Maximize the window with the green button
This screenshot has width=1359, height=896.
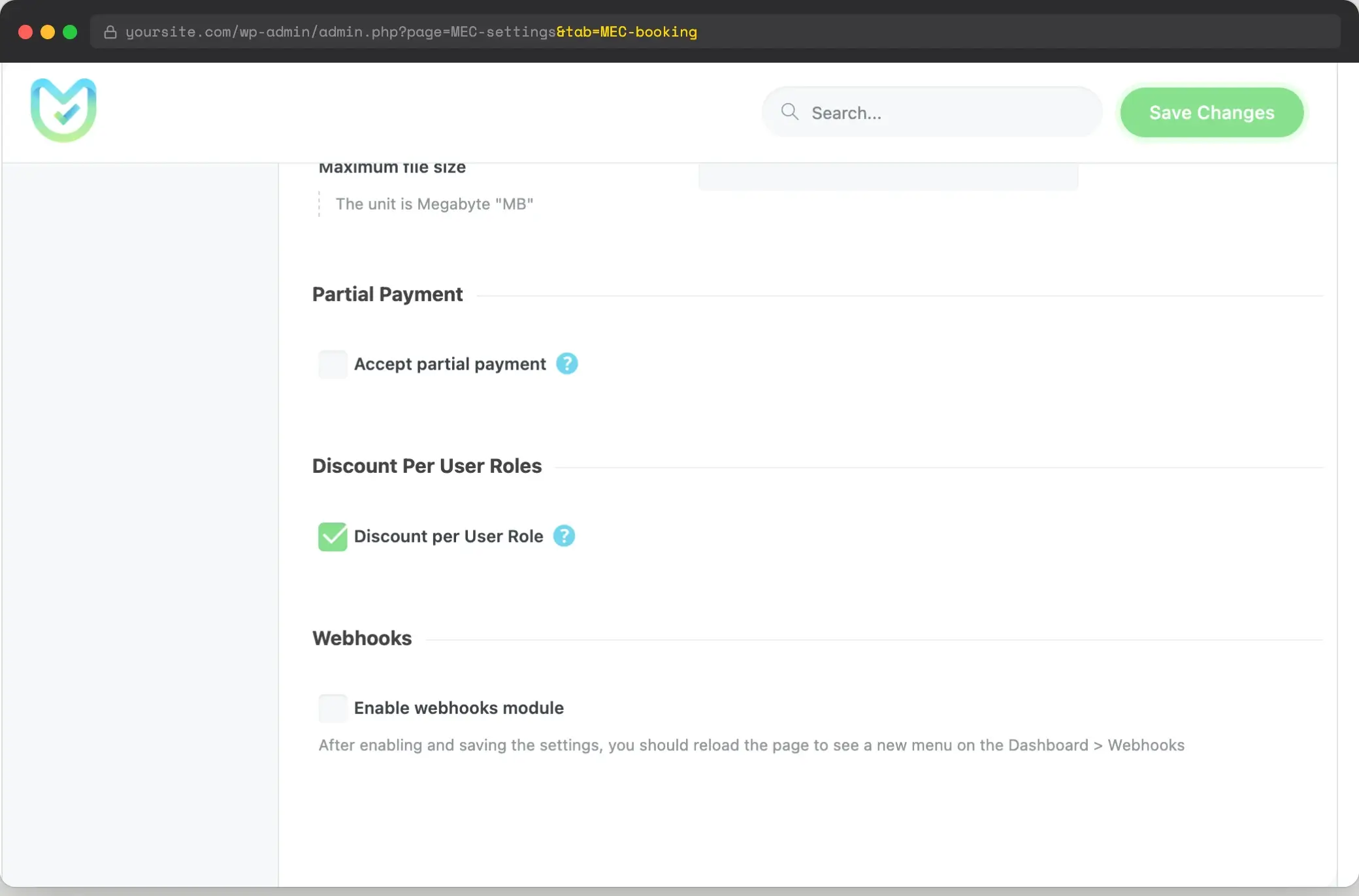pyautogui.click(x=70, y=32)
